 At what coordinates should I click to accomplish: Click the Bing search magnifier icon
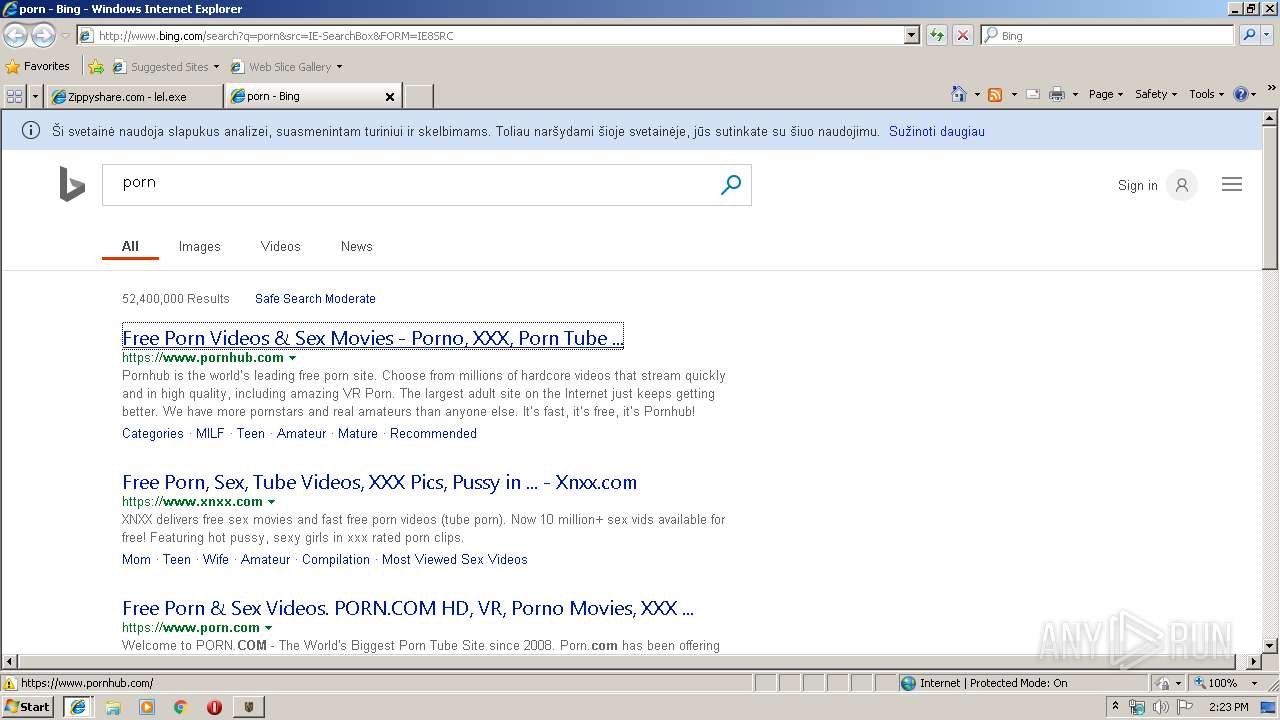(x=731, y=185)
